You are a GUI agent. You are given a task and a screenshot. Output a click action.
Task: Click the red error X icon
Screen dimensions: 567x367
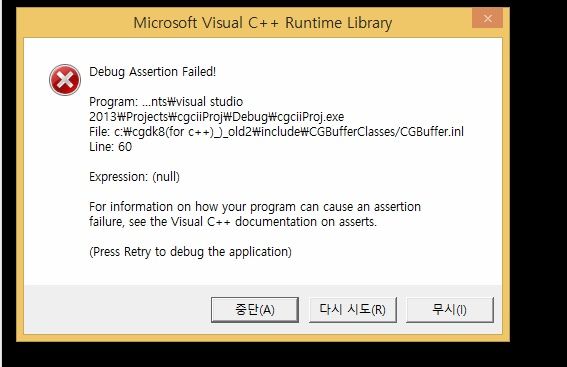coord(65,80)
